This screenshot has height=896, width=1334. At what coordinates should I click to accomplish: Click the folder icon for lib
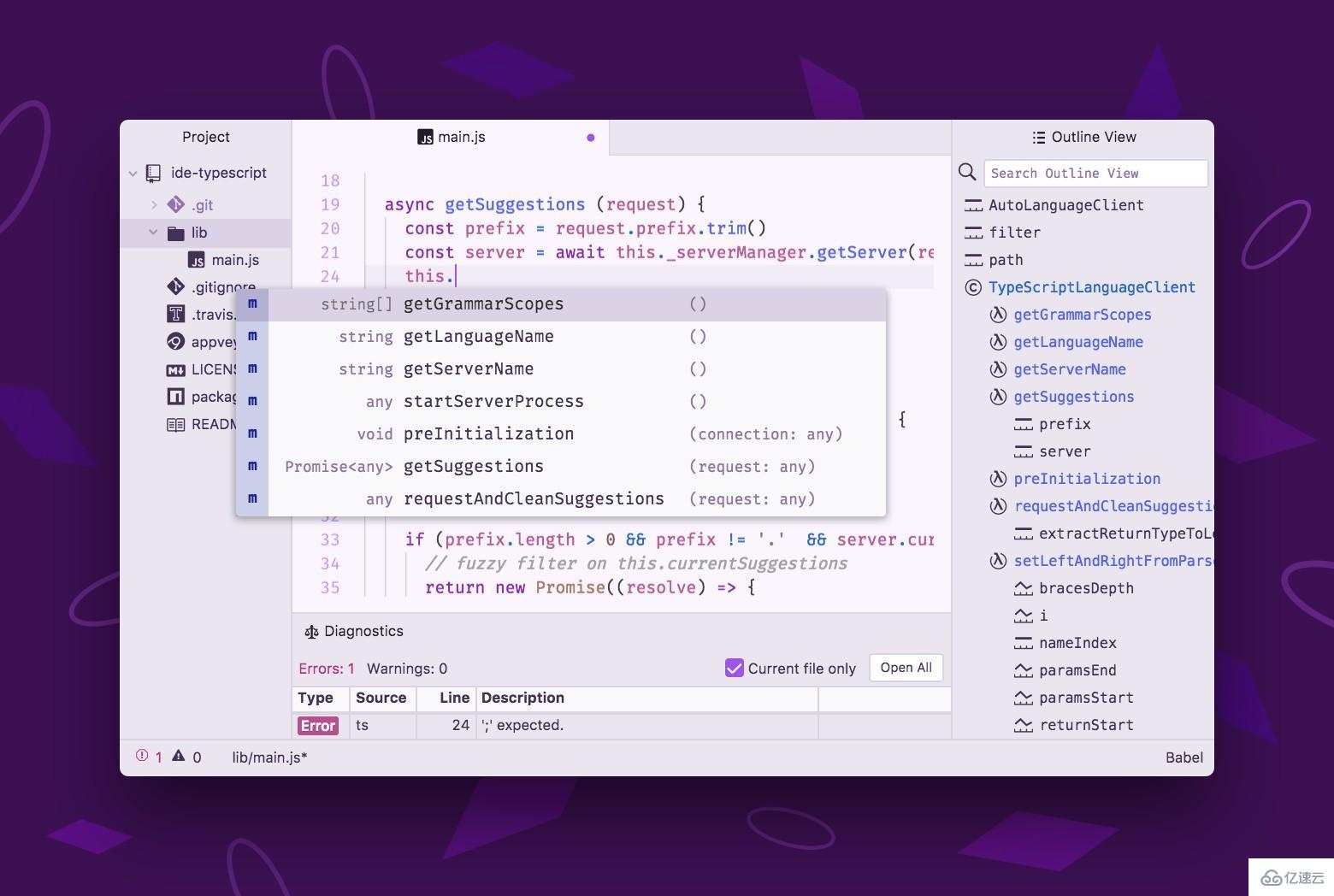click(176, 233)
